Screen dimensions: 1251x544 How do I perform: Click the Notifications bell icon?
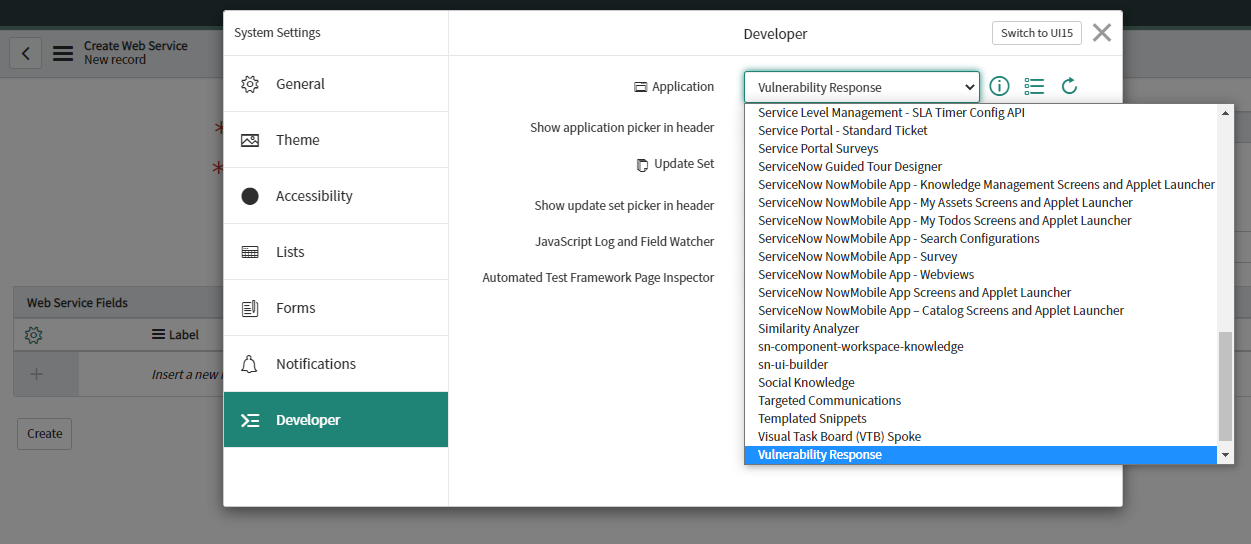250,364
